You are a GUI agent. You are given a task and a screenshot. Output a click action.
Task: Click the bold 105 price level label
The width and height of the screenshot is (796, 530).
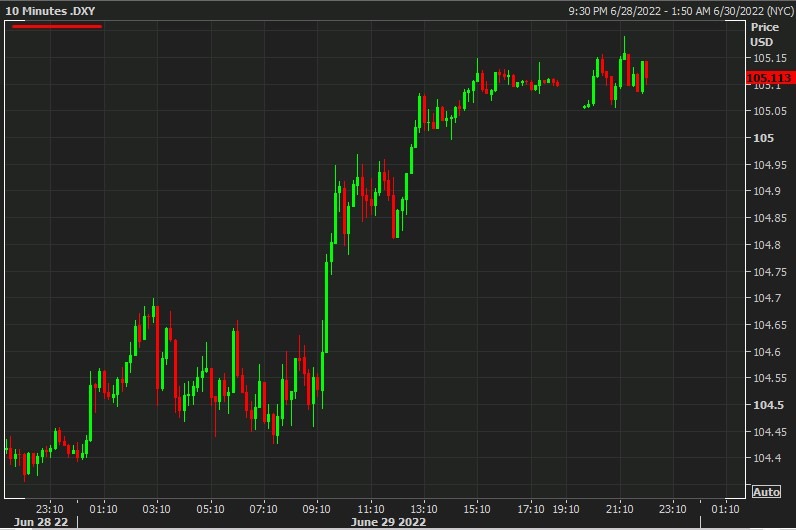click(763, 138)
